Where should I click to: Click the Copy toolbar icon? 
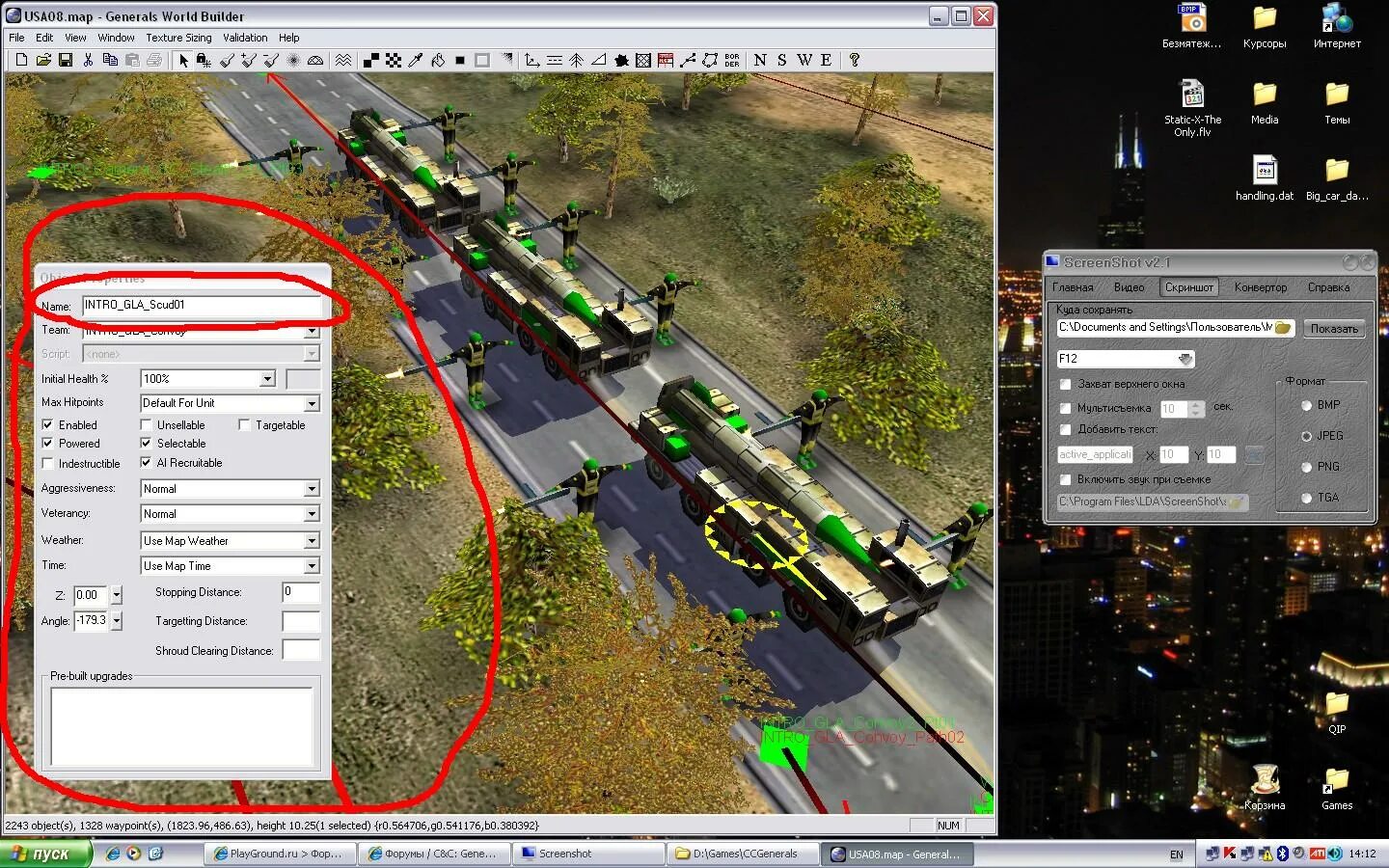[110, 60]
